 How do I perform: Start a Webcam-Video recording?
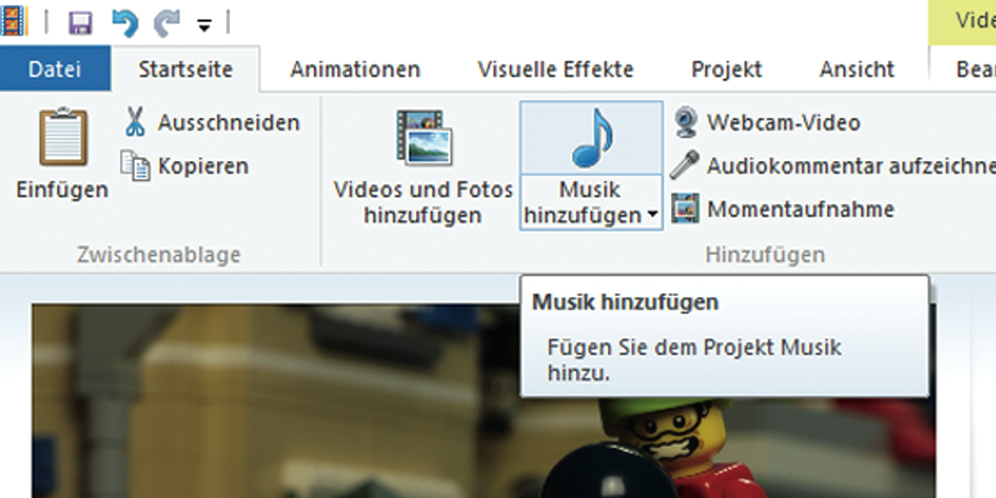[x=768, y=123]
